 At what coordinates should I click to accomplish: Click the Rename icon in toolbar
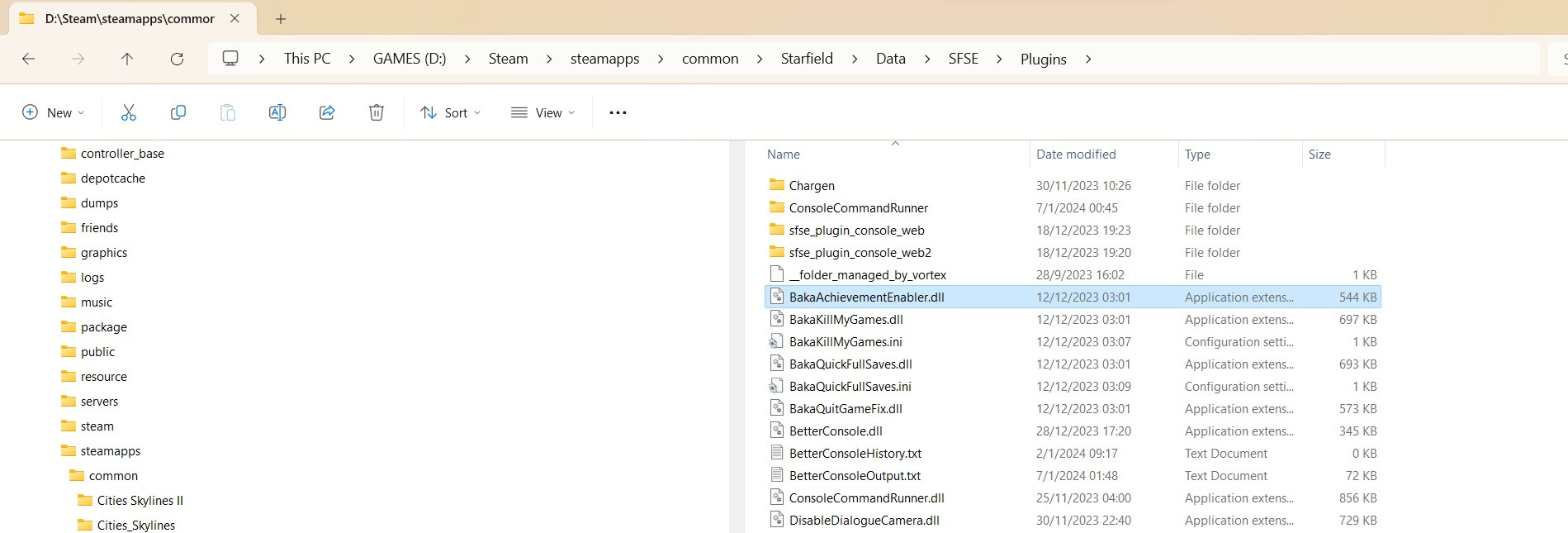[x=277, y=112]
